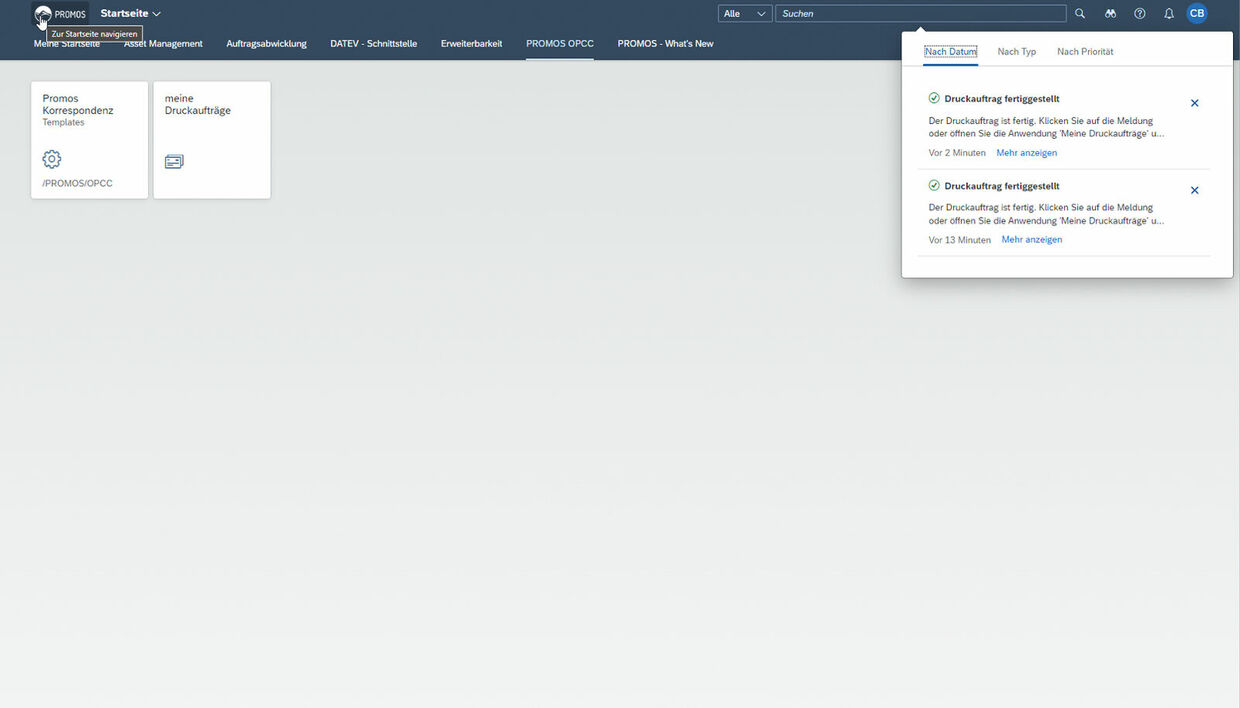Dismiss the notification from 13 minutes ago
Viewport: 1240px width, 708px height.
coord(1194,191)
